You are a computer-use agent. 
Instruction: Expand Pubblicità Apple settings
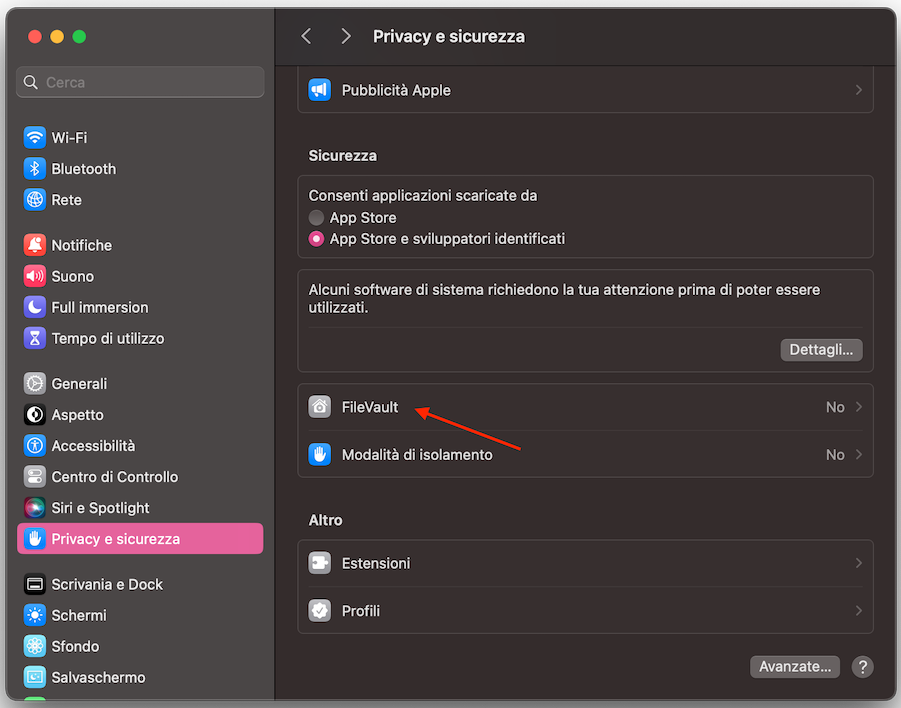click(x=857, y=89)
